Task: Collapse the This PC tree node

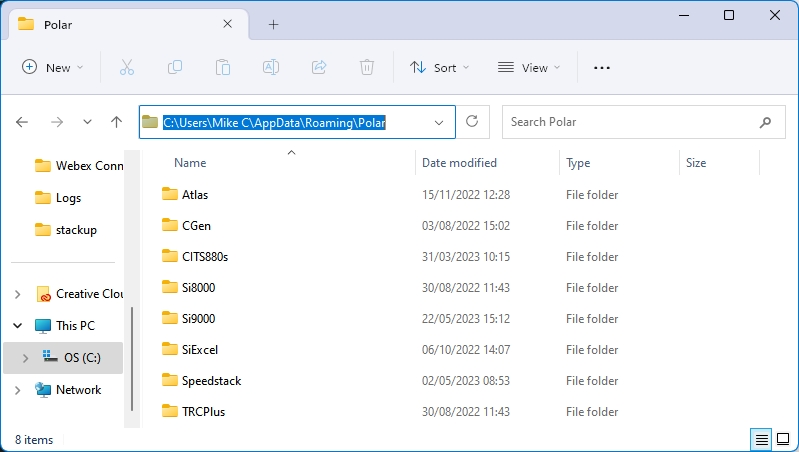Action: pyautogui.click(x=17, y=326)
